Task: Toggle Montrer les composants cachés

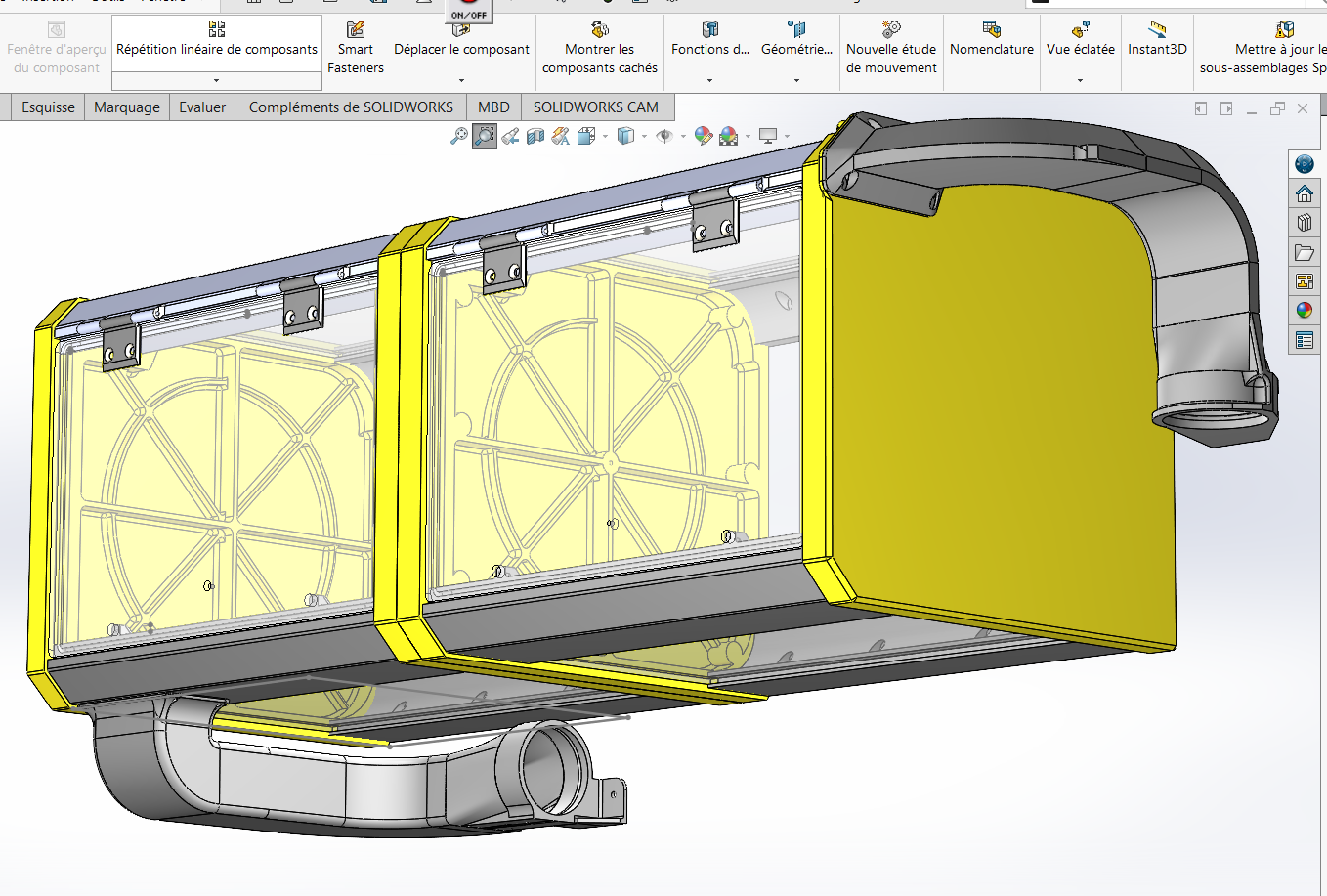Action: coord(600,48)
